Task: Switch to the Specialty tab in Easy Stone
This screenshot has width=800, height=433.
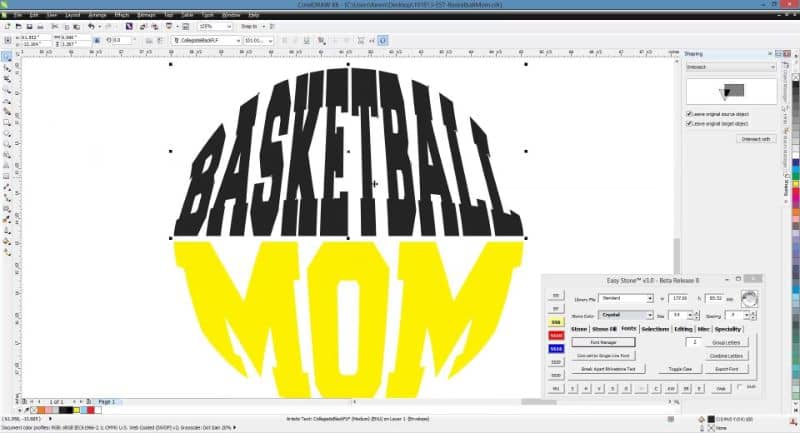Action: coord(728,329)
